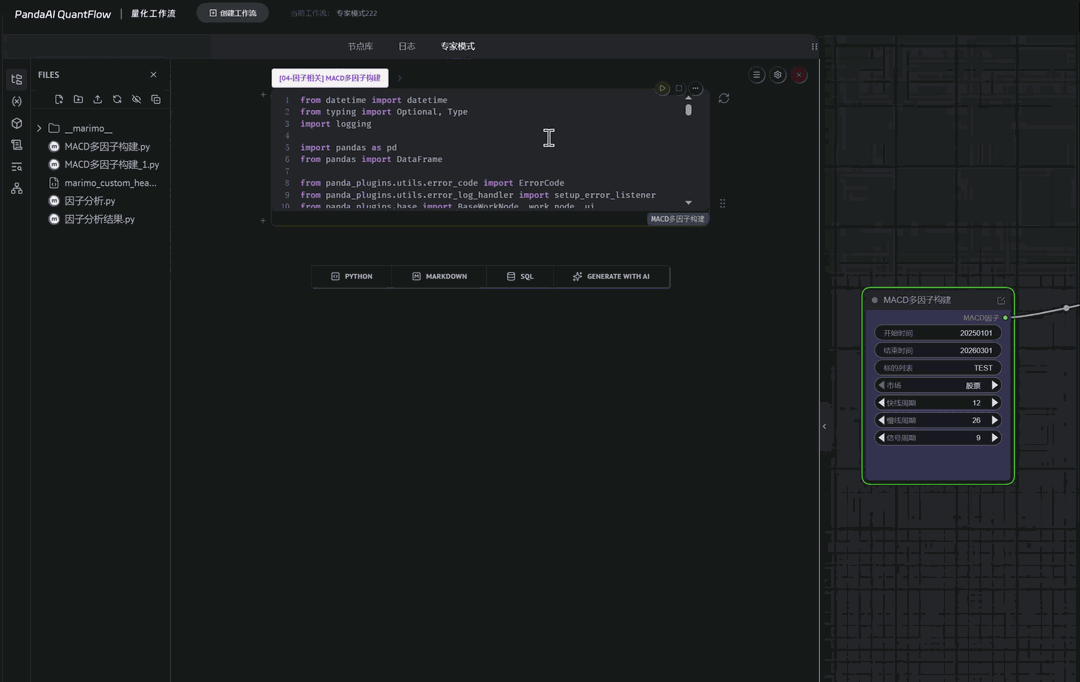
Task: Open the list-search outline icon in sidebar
Action: pyautogui.click(x=17, y=167)
